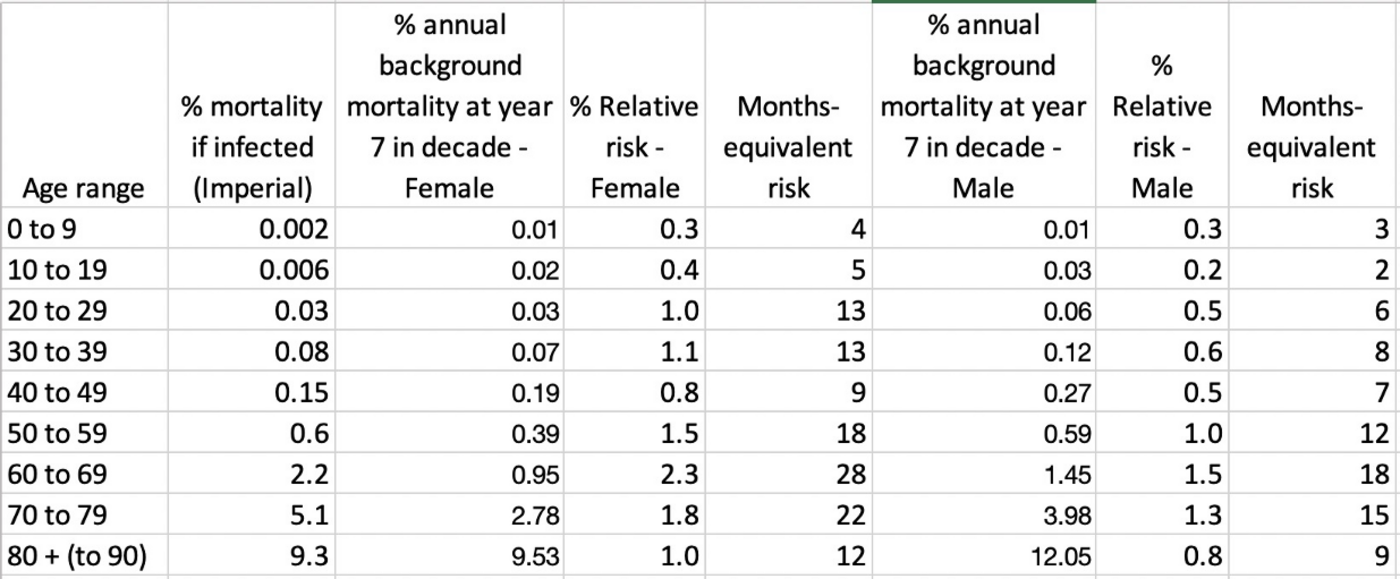
Task: Click Imperial mortality value 9.3
Action: click(x=304, y=555)
